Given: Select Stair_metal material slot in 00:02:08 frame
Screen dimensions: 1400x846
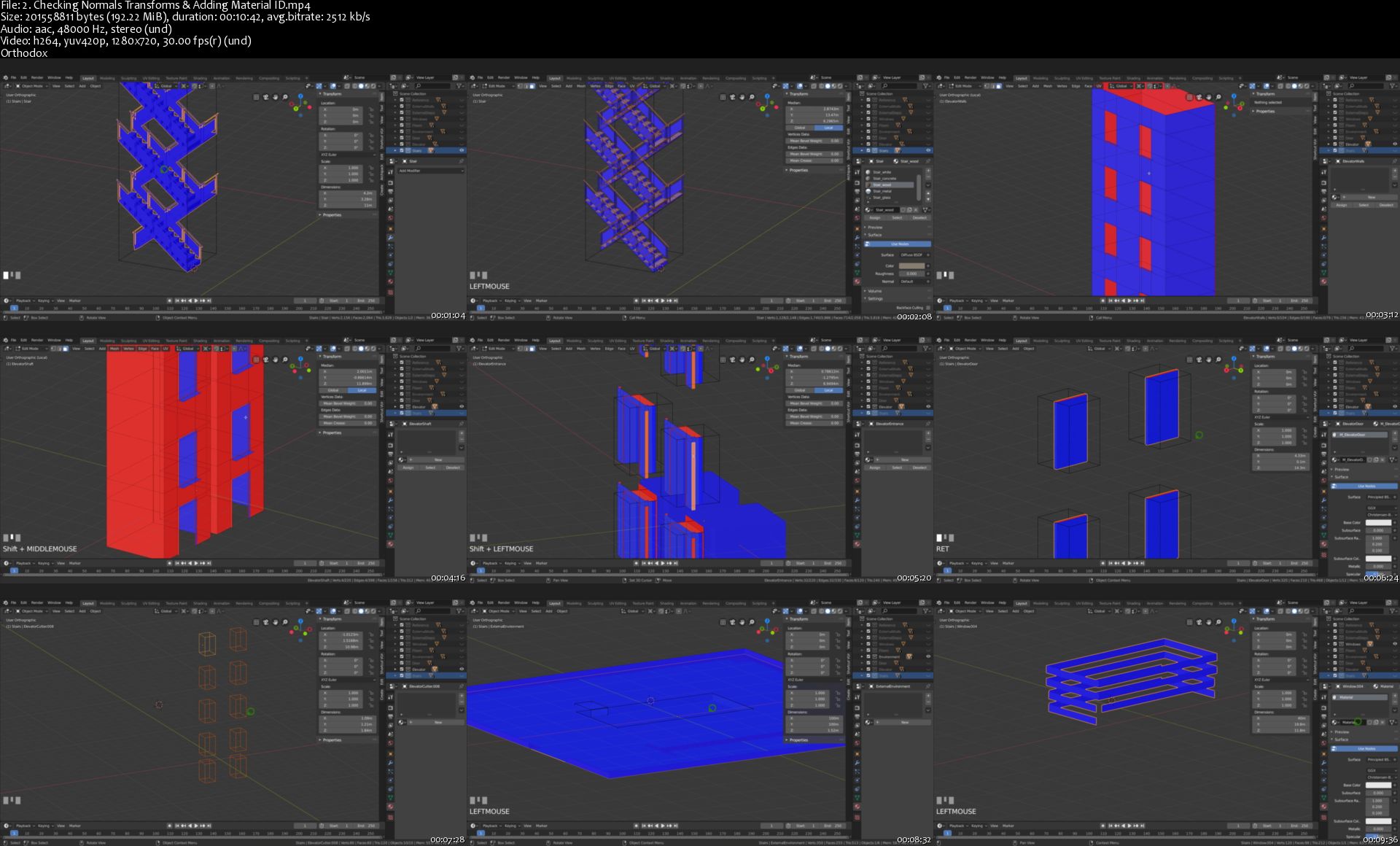Looking at the screenshot, I should pos(882,191).
